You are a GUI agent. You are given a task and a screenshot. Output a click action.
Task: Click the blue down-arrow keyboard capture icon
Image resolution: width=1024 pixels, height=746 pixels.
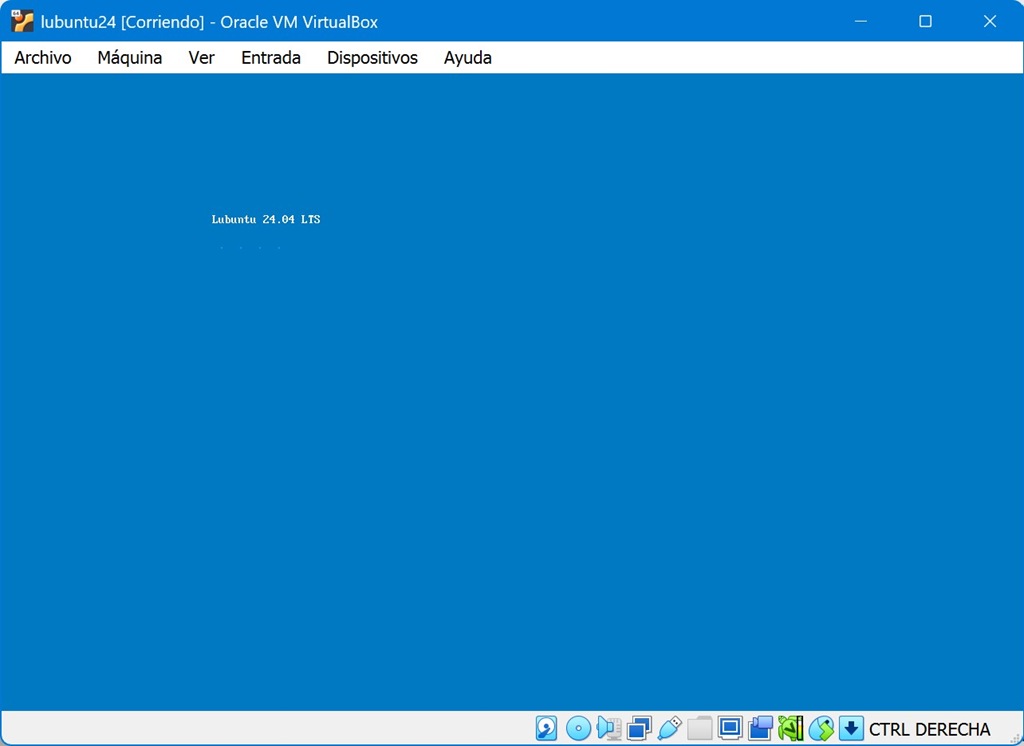tap(851, 729)
